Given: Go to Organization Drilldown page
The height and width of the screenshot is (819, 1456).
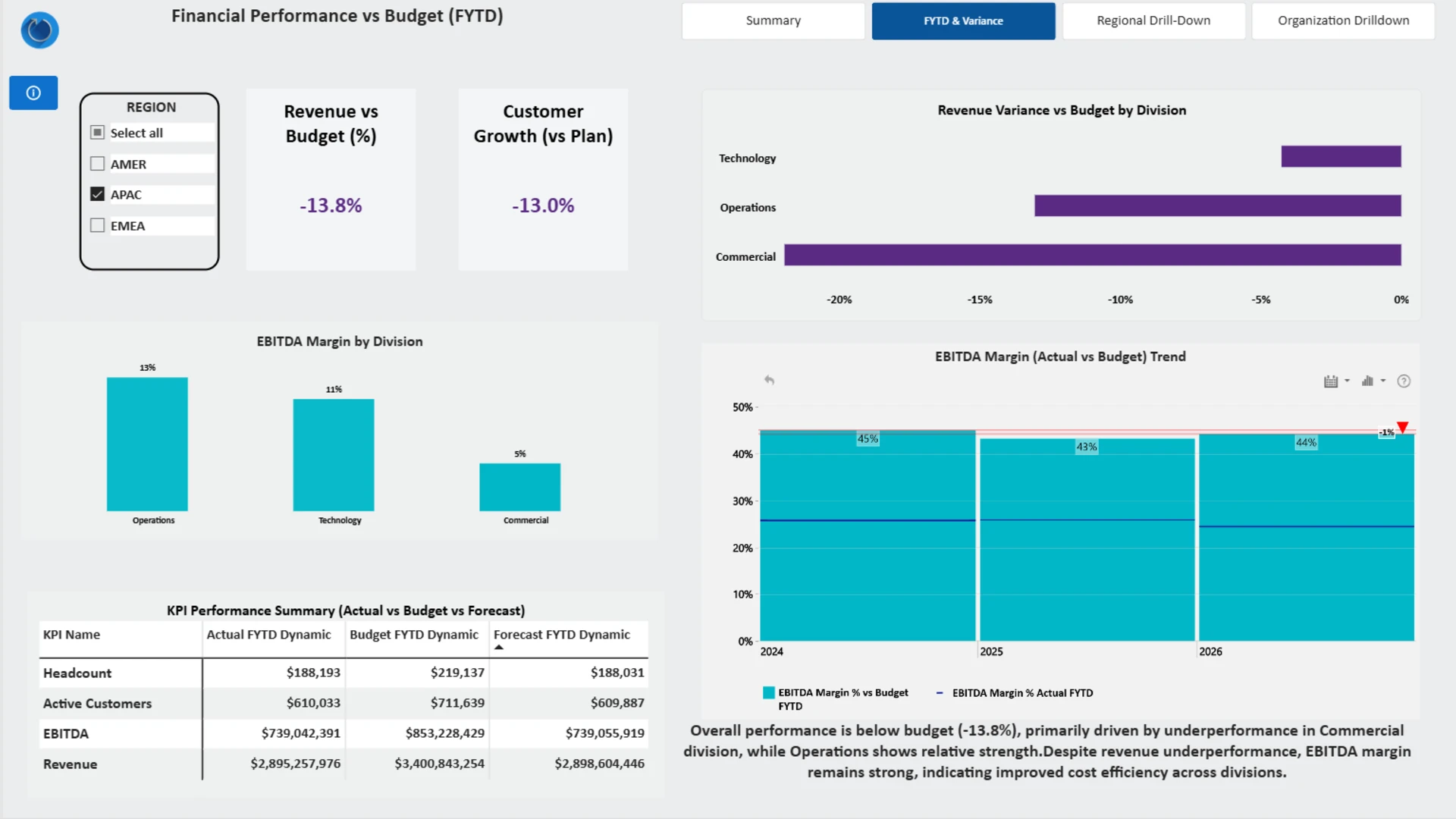Looking at the screenshot, I should (1342, 20).
